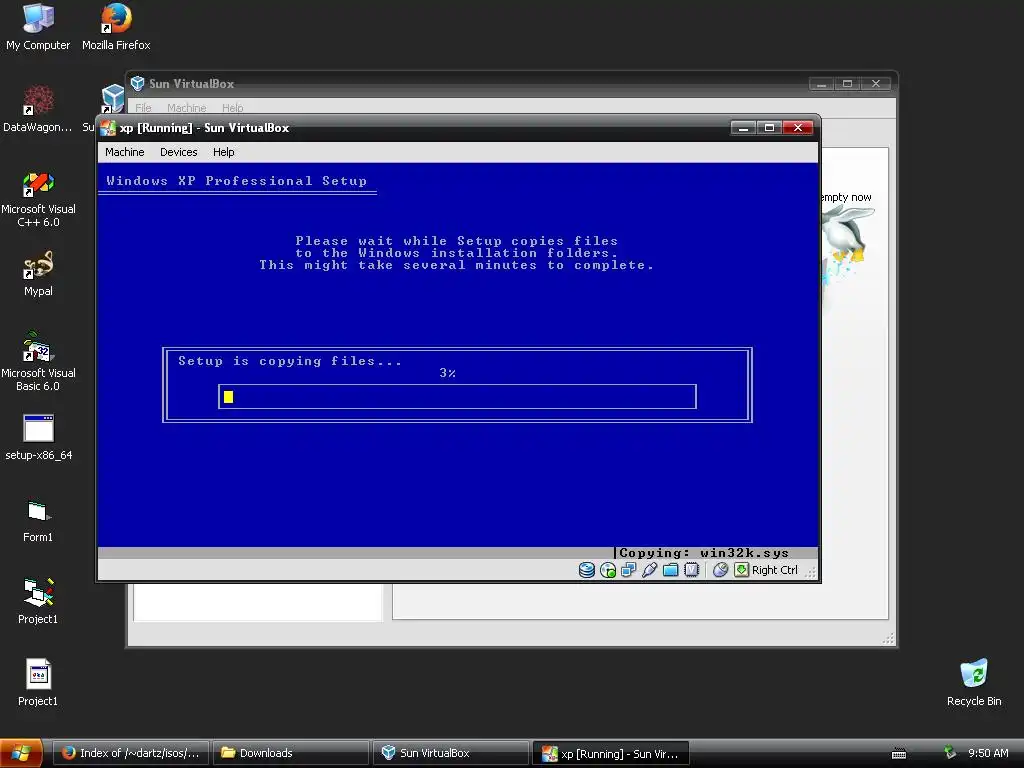Click the Windows XP Professional Setup heading
1024x768 pixels.
pyautogui.click(x=236, y=181)
